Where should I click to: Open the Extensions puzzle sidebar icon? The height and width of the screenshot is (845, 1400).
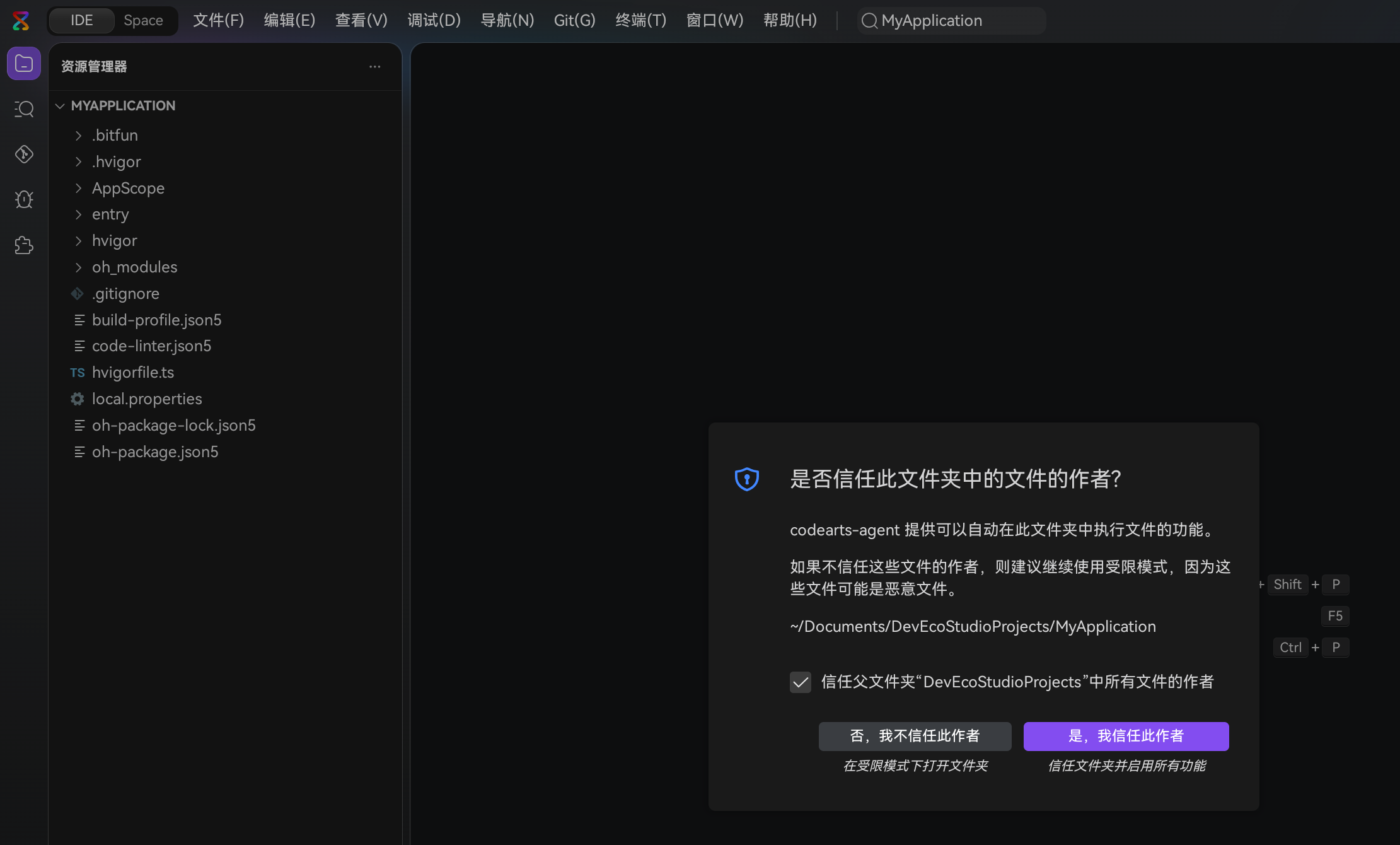(24, 245)
